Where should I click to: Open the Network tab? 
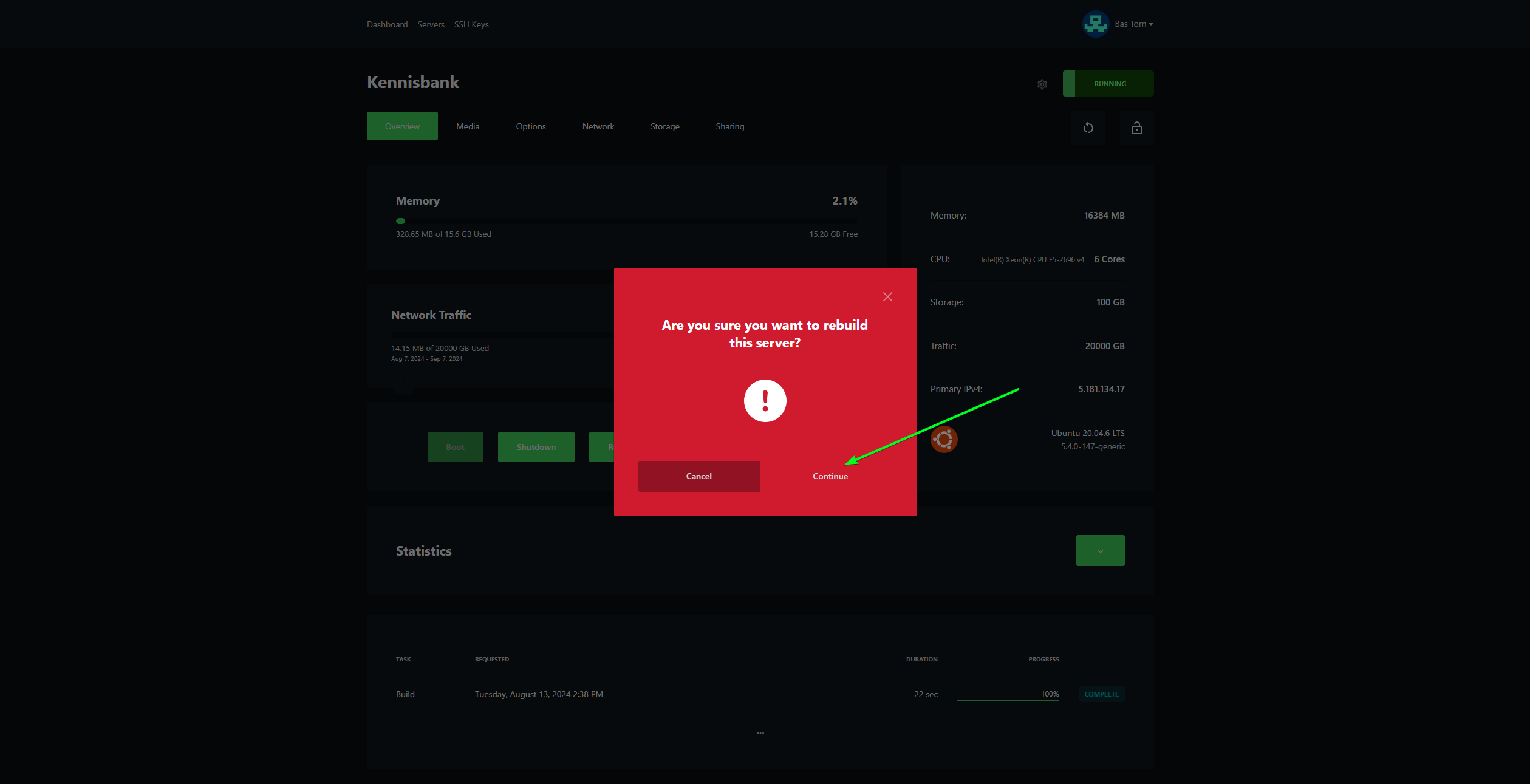tap(598, 126)
